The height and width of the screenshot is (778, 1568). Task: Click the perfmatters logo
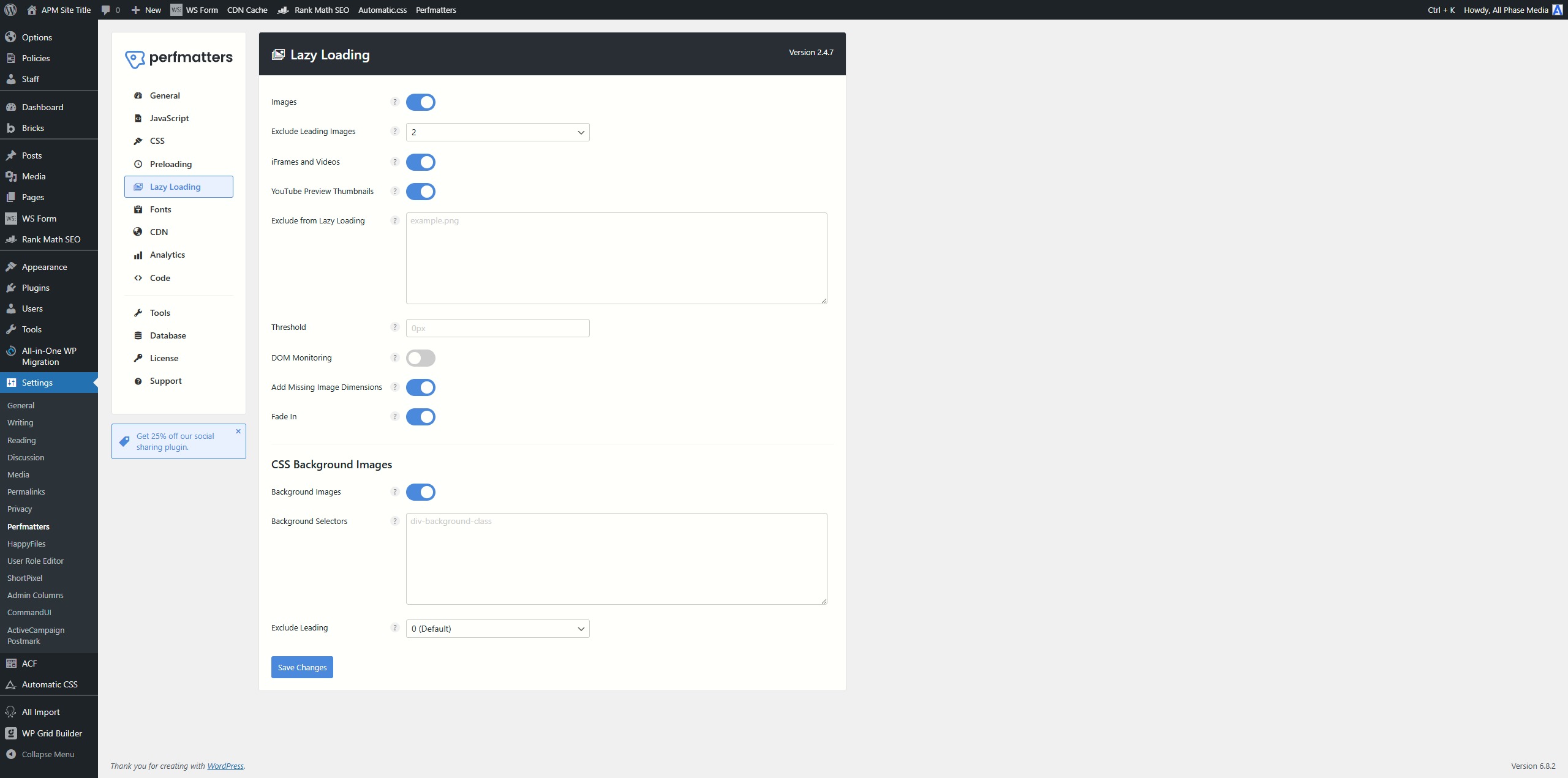179,58
